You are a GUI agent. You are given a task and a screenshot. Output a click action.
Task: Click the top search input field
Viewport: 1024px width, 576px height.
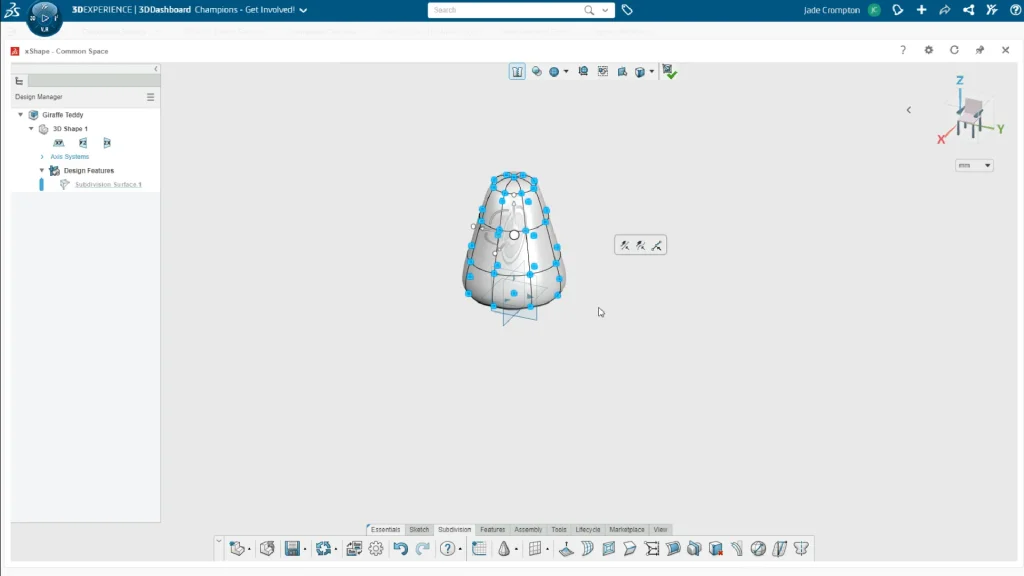[507, 10]
